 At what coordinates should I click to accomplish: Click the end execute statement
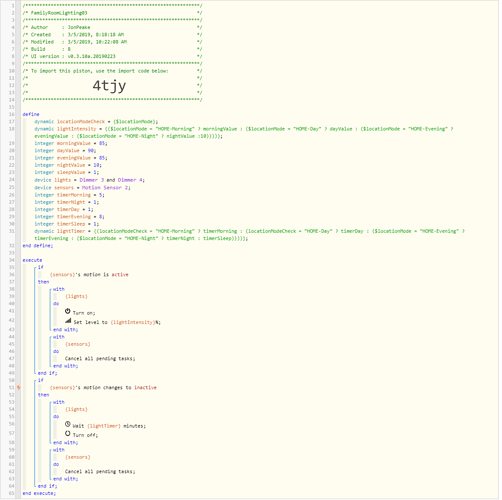pyautogui.click(x=39, y=494)
